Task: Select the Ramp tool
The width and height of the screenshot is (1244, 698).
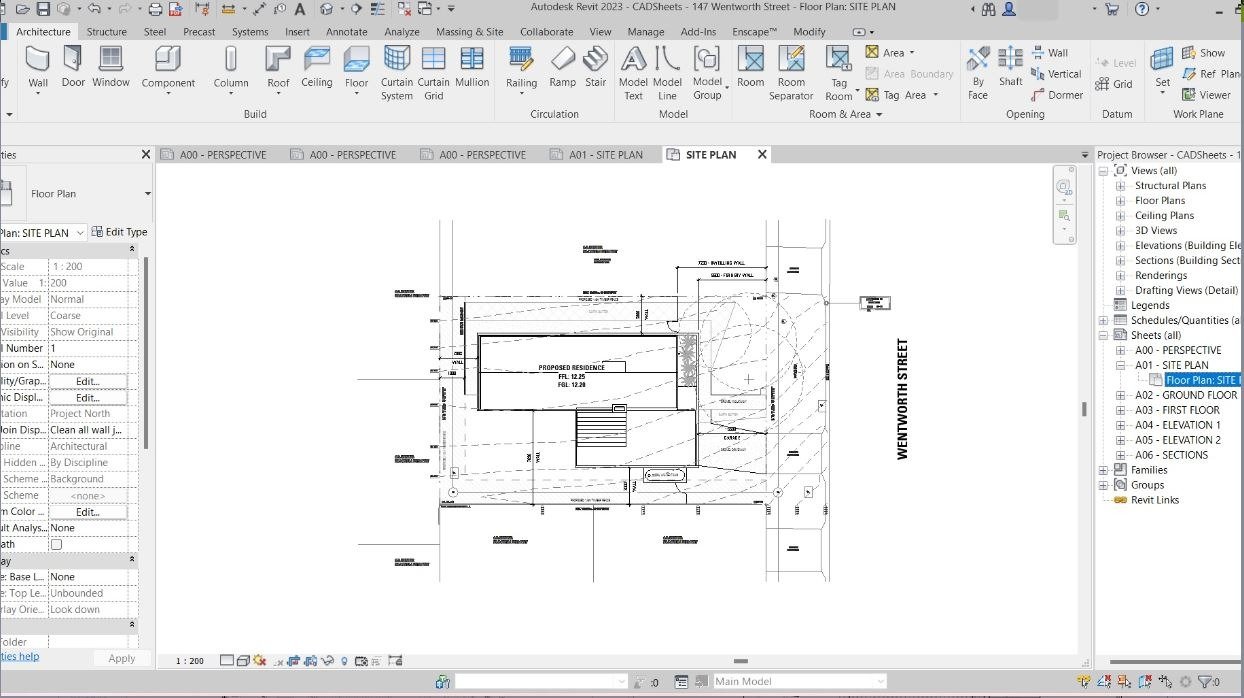Action: click(x=563, y=67)
